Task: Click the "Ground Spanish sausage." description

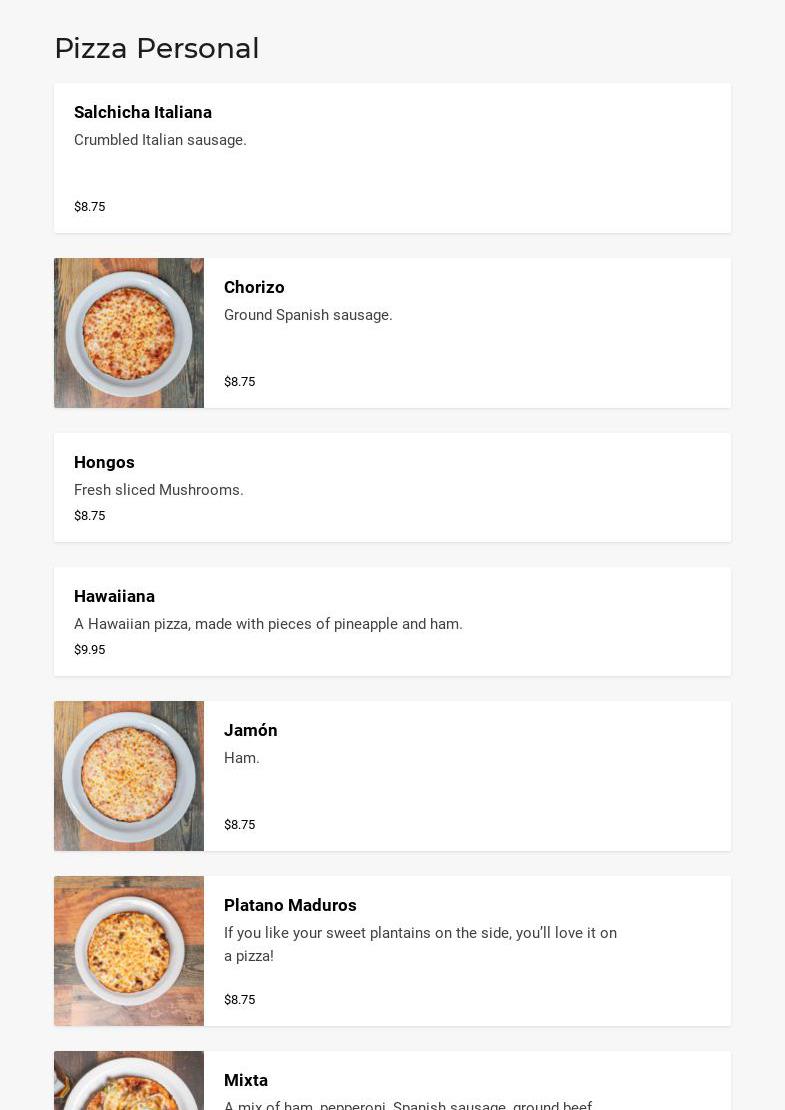Action: (308, 316)
